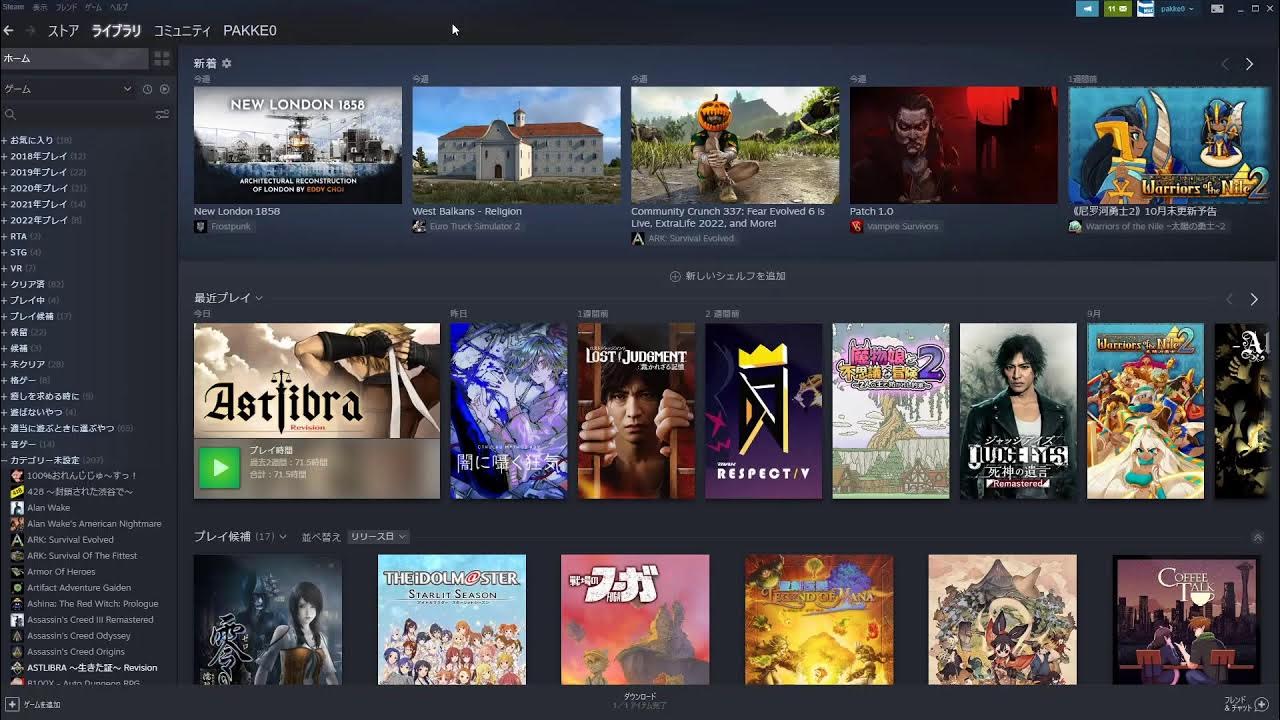Open advanced filter sliders icon

pos(162,115)
